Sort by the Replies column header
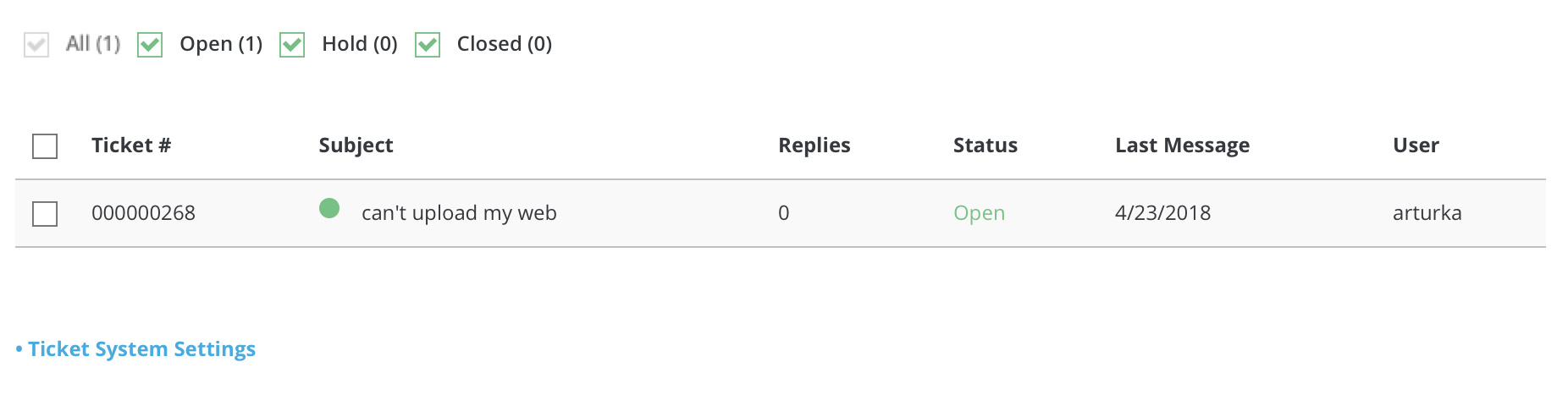Image resolution: width=1568 pixels, height=406 pixels. pos(814,145)
